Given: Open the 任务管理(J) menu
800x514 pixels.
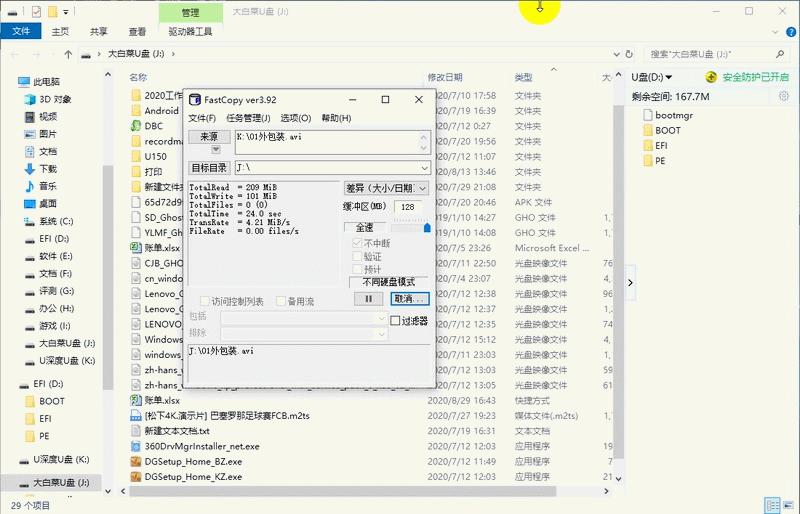Looking at the screenshot, I should point(248,118).
